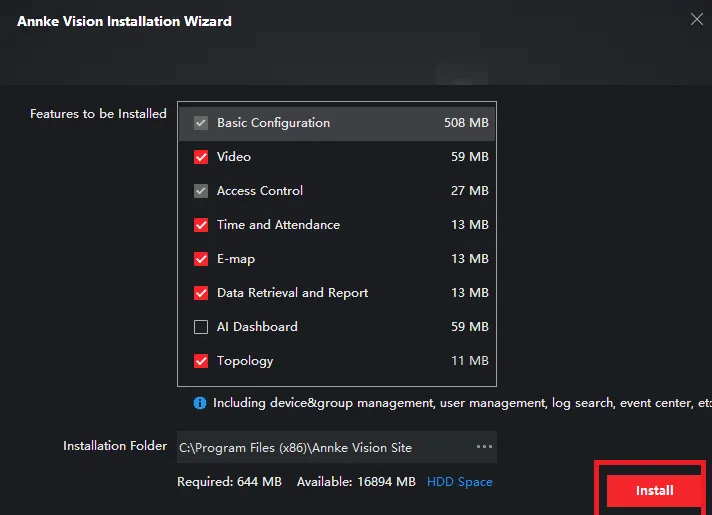Uncheck the Topology checkbox
Viewport: 712px width, 515px height.
[x=201, y=361]
